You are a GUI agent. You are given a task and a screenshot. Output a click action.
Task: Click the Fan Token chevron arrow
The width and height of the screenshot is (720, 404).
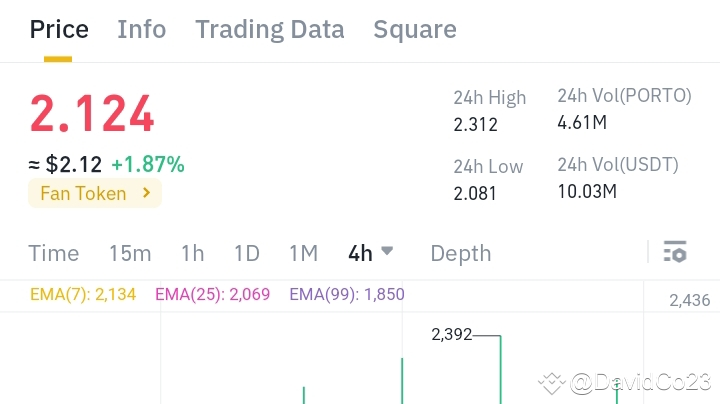146,193
